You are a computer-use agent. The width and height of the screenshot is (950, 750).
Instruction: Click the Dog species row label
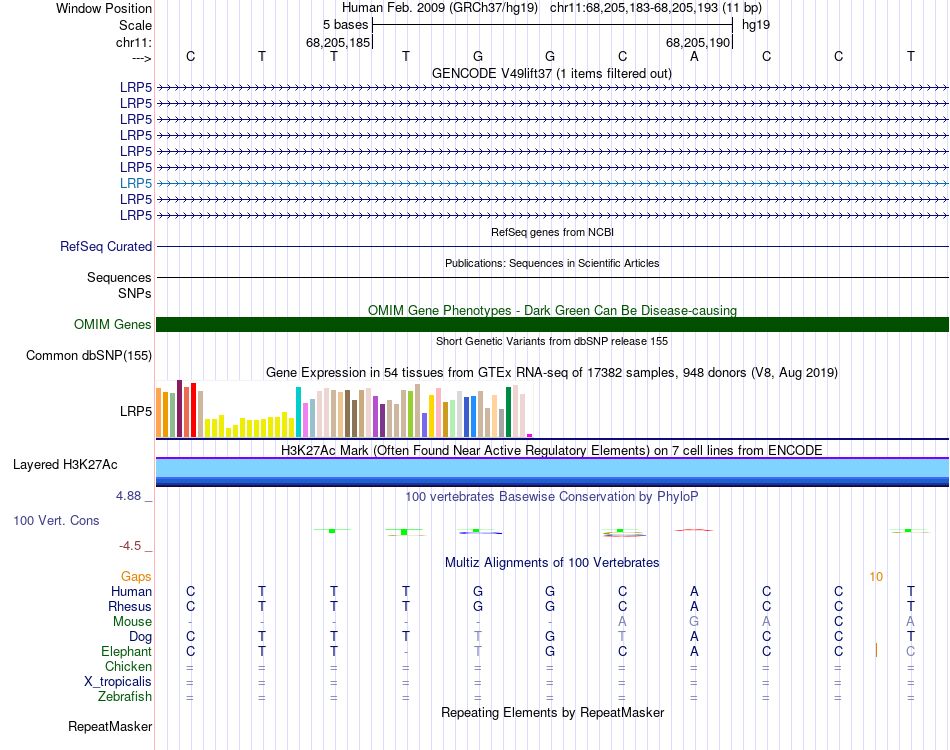pos(140,637)
